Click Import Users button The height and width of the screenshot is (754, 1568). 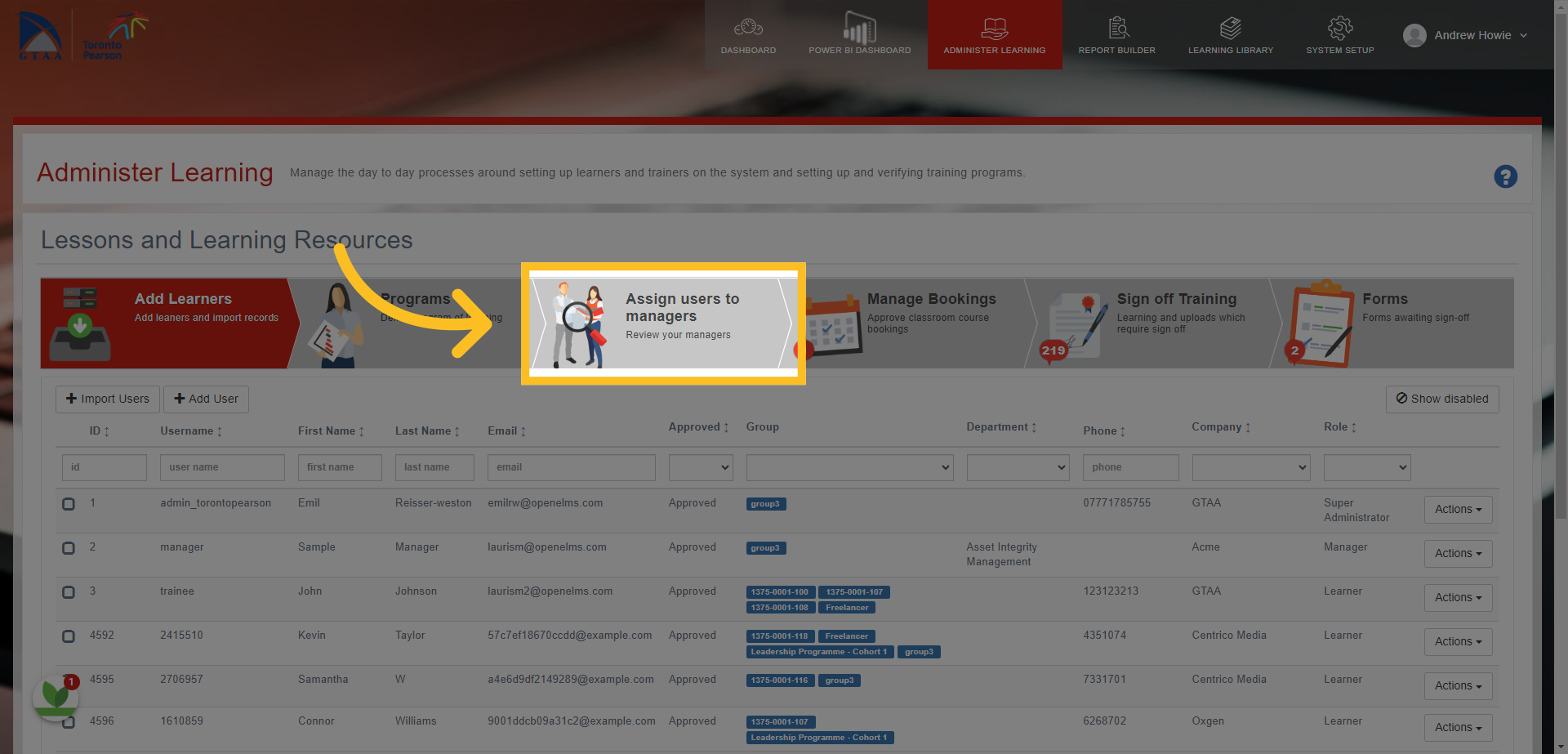coord(108,399)
